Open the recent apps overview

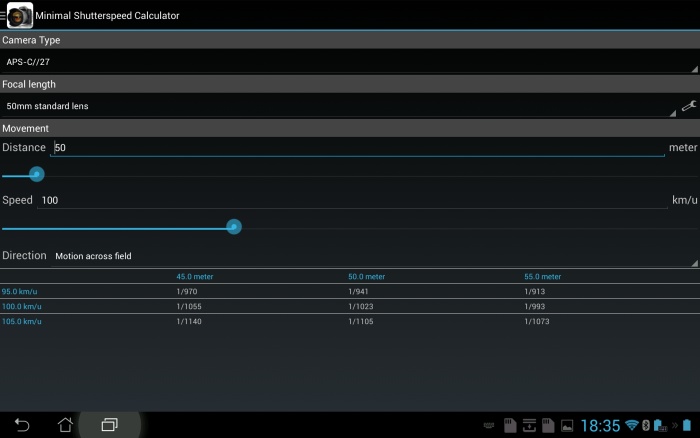tap(109, 424)
